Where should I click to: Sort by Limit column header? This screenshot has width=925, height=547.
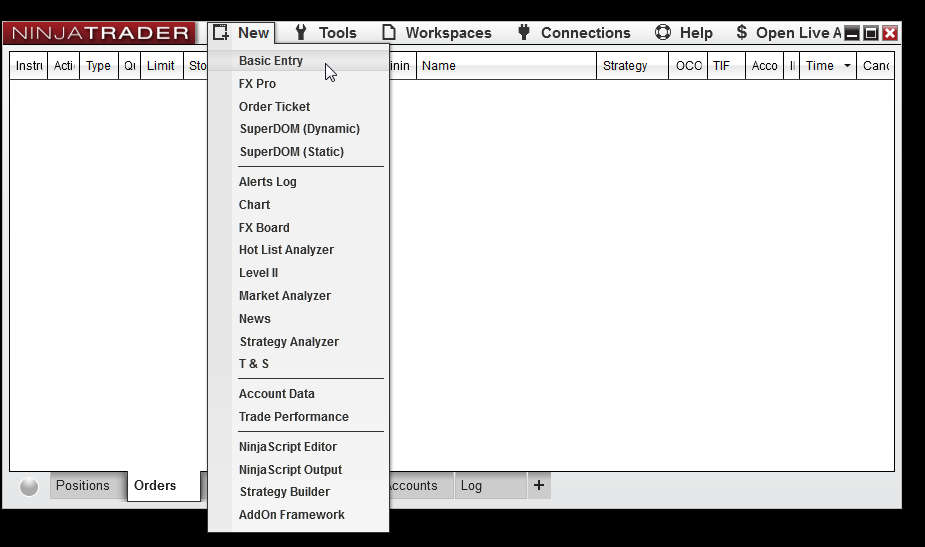coord(161,65)
